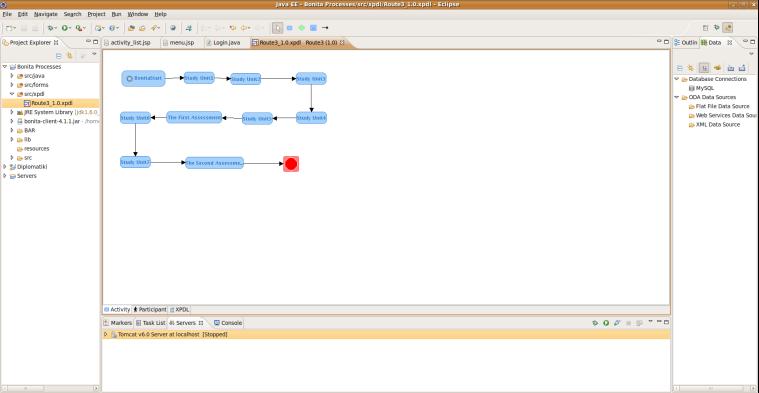
Task: Toggle Link with Editor in Project Explorer
Action: coord(70,56)
